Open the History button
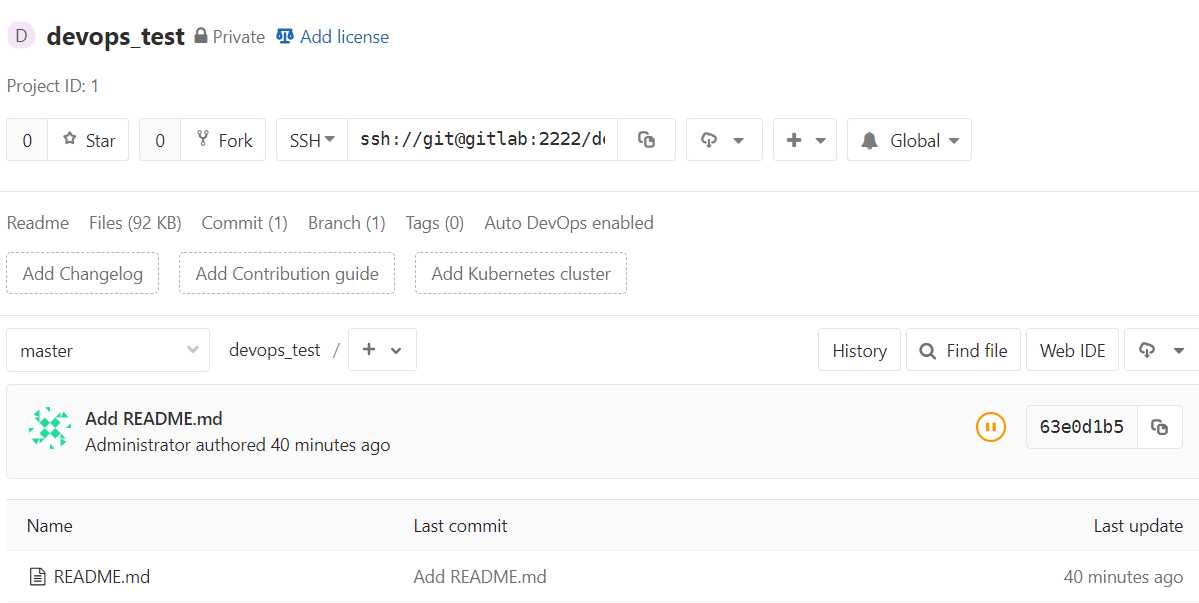The image size is (1199, 603). click(859, 350)
